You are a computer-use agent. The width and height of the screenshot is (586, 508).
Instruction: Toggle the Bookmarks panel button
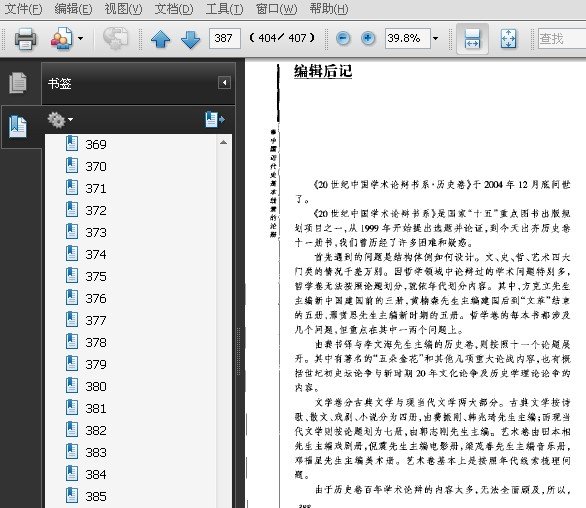18,126
